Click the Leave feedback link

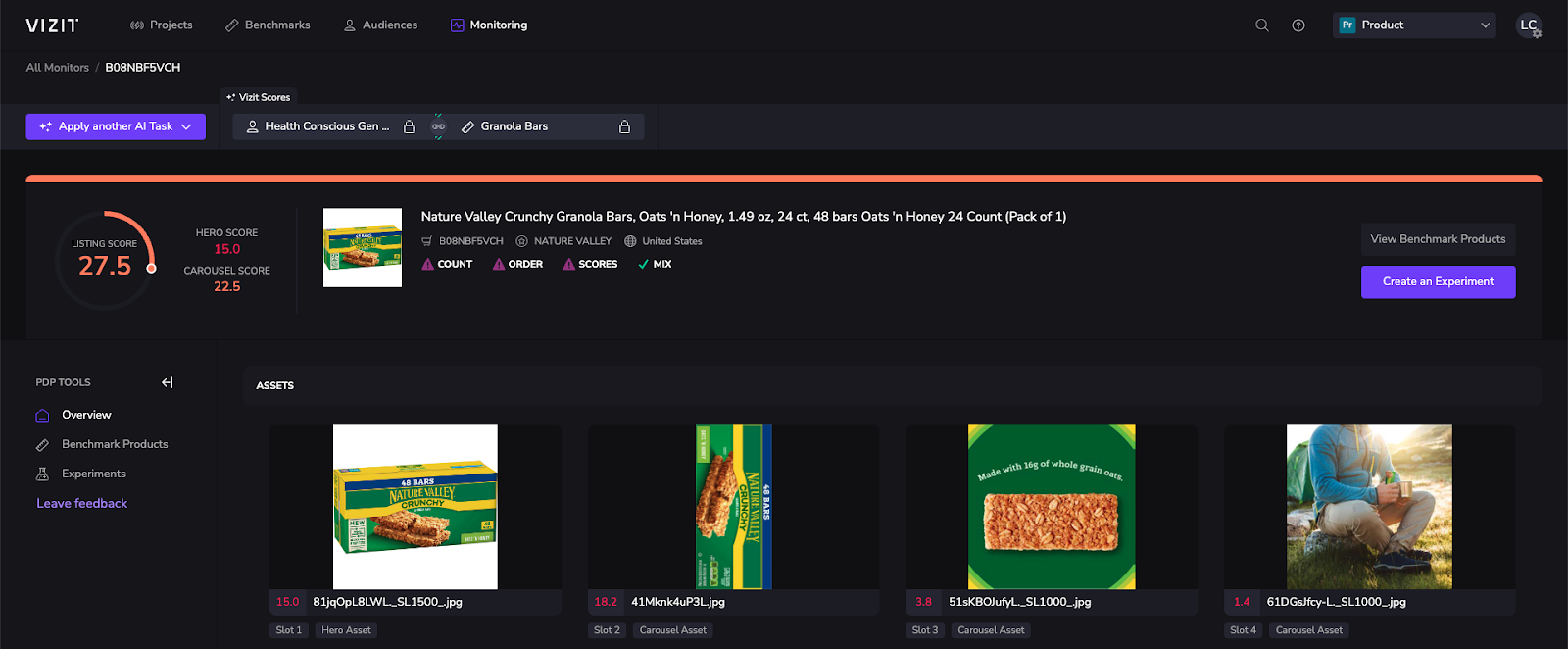coord(82,504)
